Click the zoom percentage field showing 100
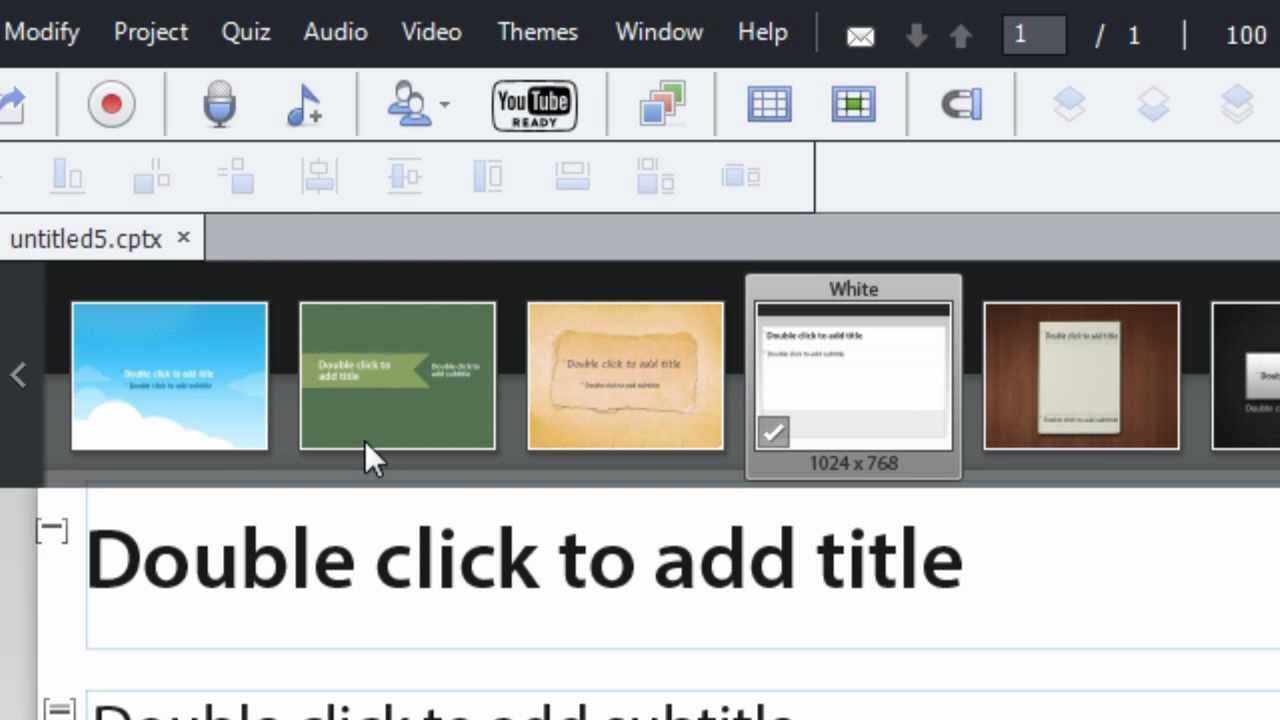 tap(1246, 36)
